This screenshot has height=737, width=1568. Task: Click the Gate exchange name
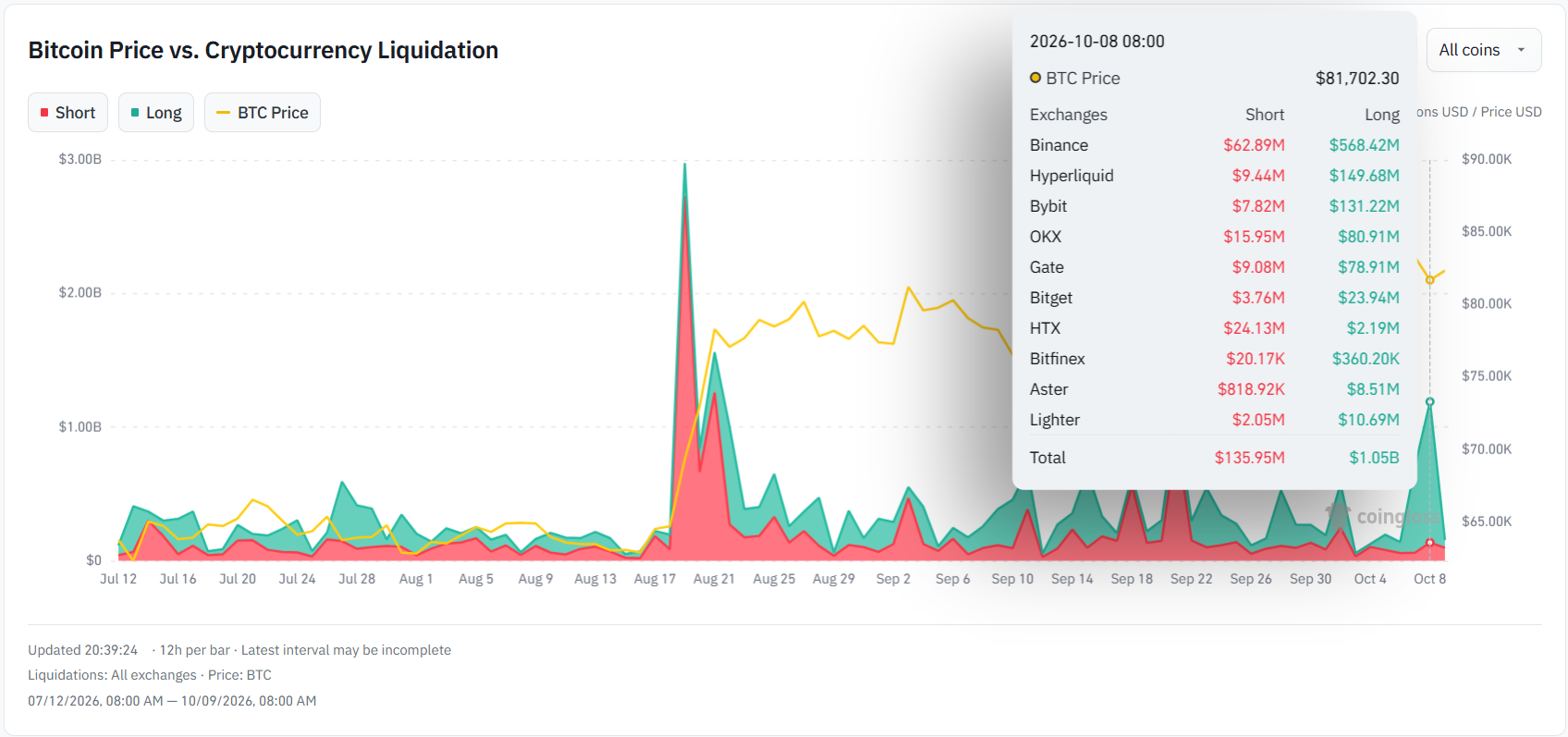click(x=1047, y=267)
